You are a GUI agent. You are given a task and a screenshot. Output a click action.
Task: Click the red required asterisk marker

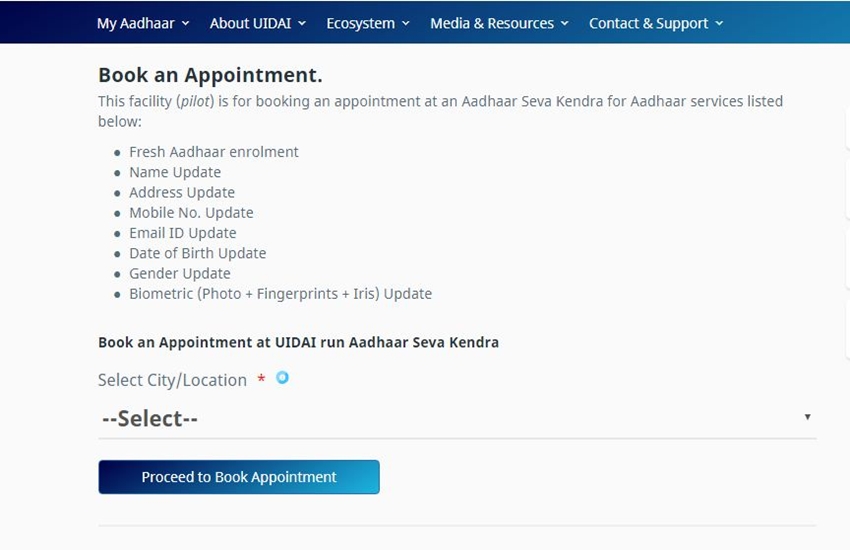pyautogui.click(x=261, y=380)
